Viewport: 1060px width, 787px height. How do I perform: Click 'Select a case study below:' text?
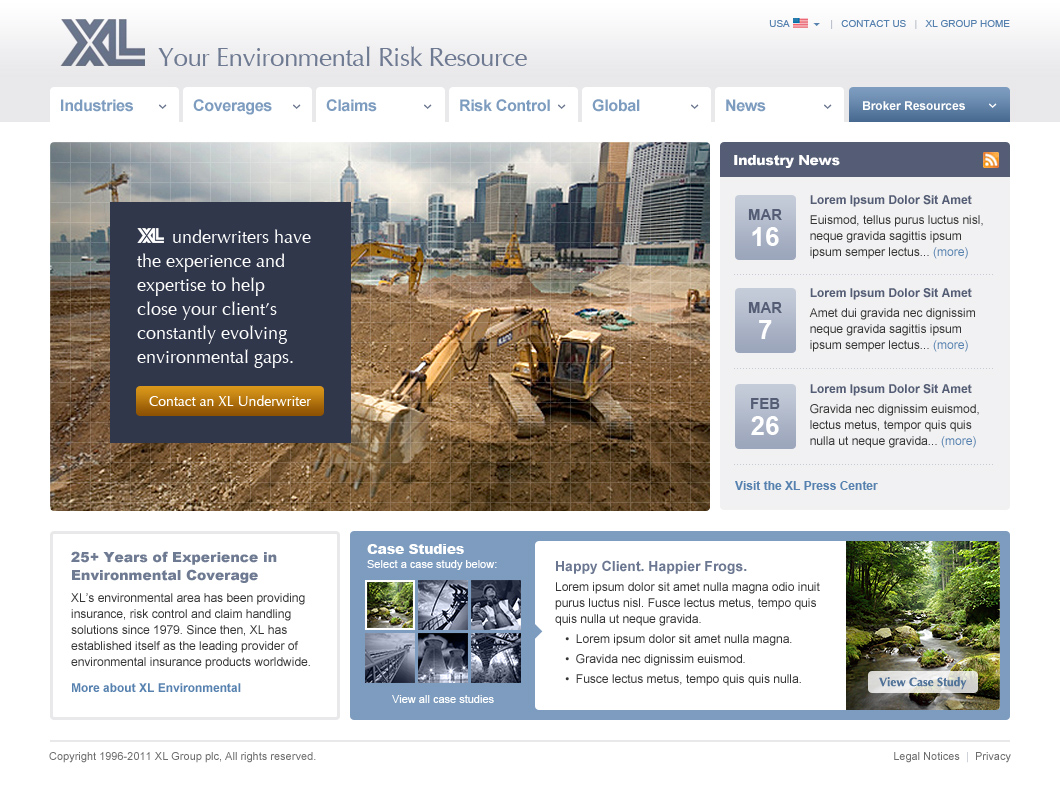point(432,565)
